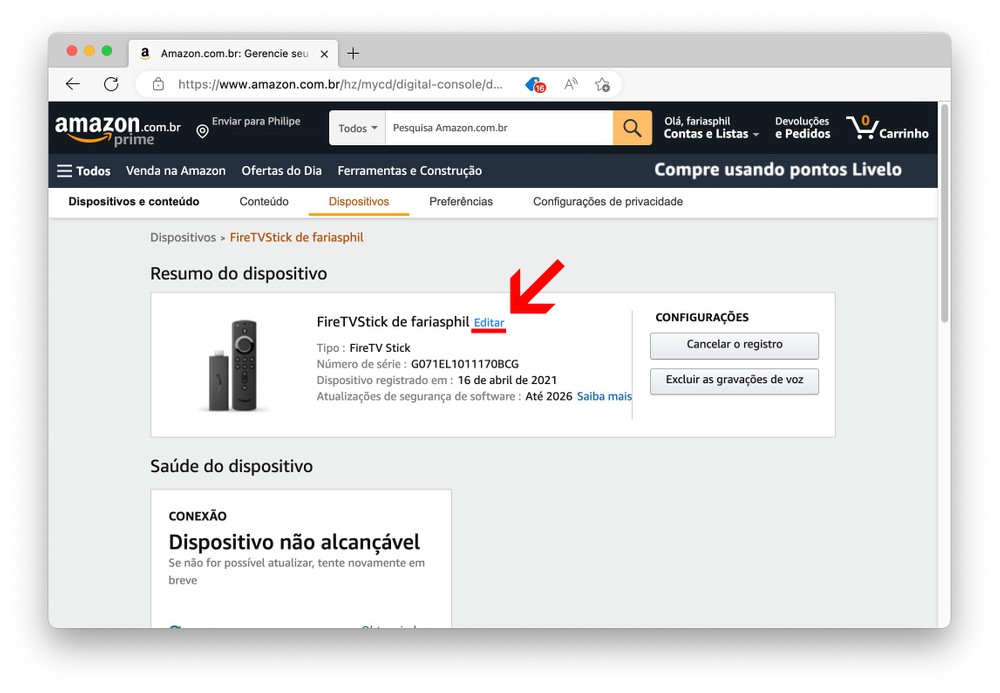Select the Dispositivos tab
Screen dimensions: 1000x693
358,201
